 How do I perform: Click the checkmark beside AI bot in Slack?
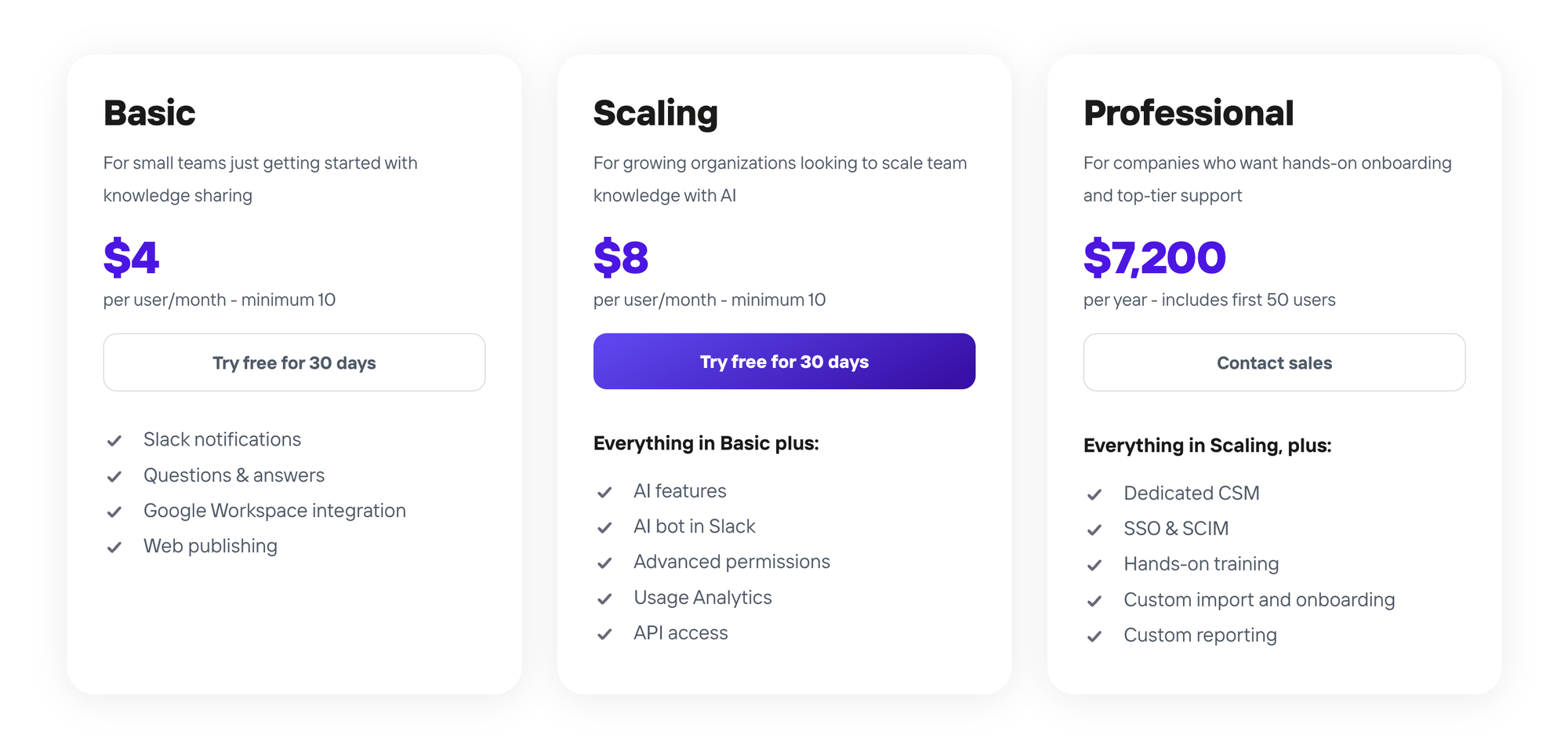coord(604,527)
